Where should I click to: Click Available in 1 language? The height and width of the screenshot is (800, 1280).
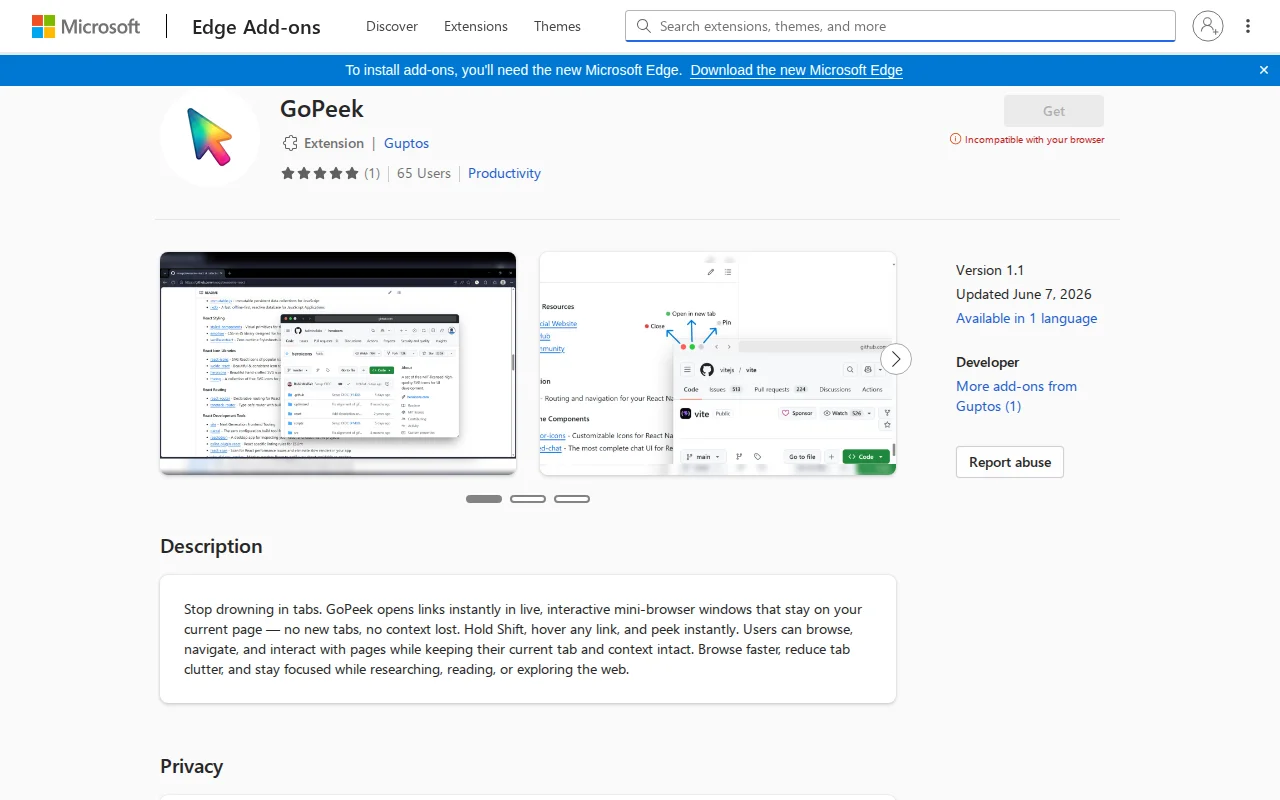tap(1026, 318)
